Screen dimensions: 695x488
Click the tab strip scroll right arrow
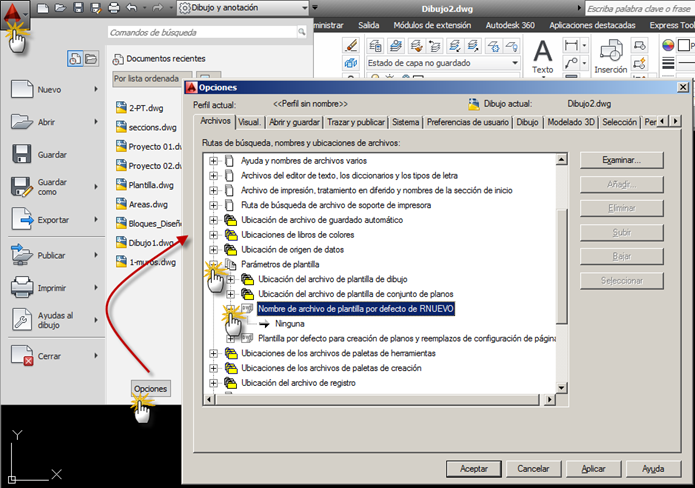point(675,121)
